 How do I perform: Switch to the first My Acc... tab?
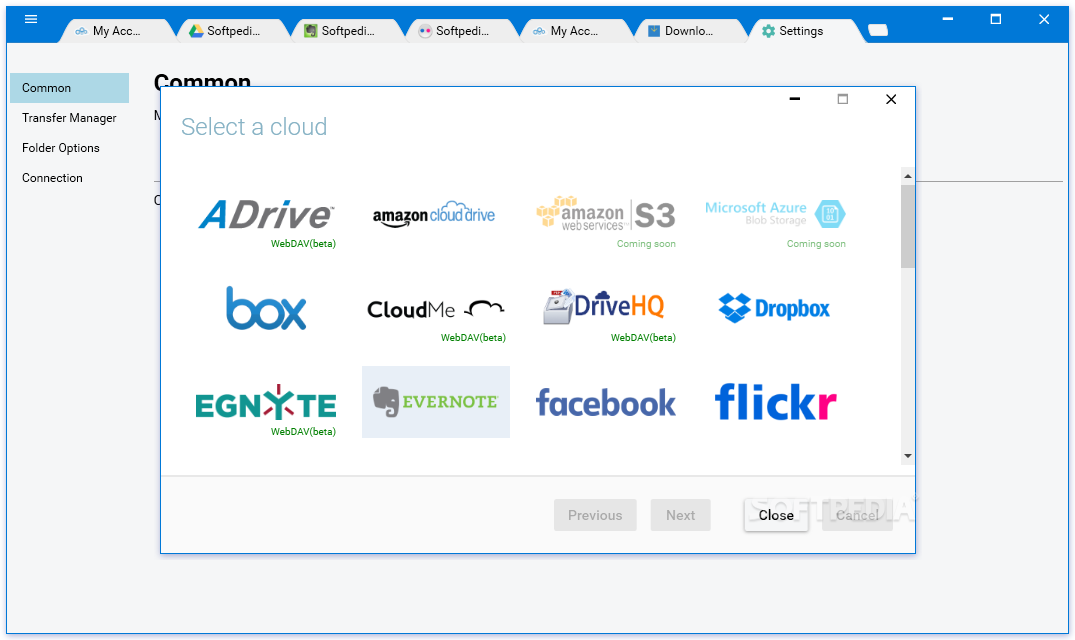click(115, 31)
